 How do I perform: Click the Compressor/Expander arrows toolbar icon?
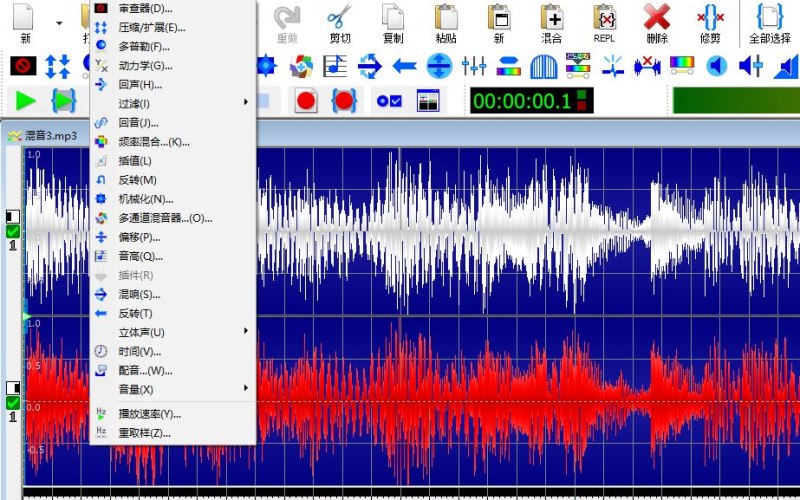point(58,66)
